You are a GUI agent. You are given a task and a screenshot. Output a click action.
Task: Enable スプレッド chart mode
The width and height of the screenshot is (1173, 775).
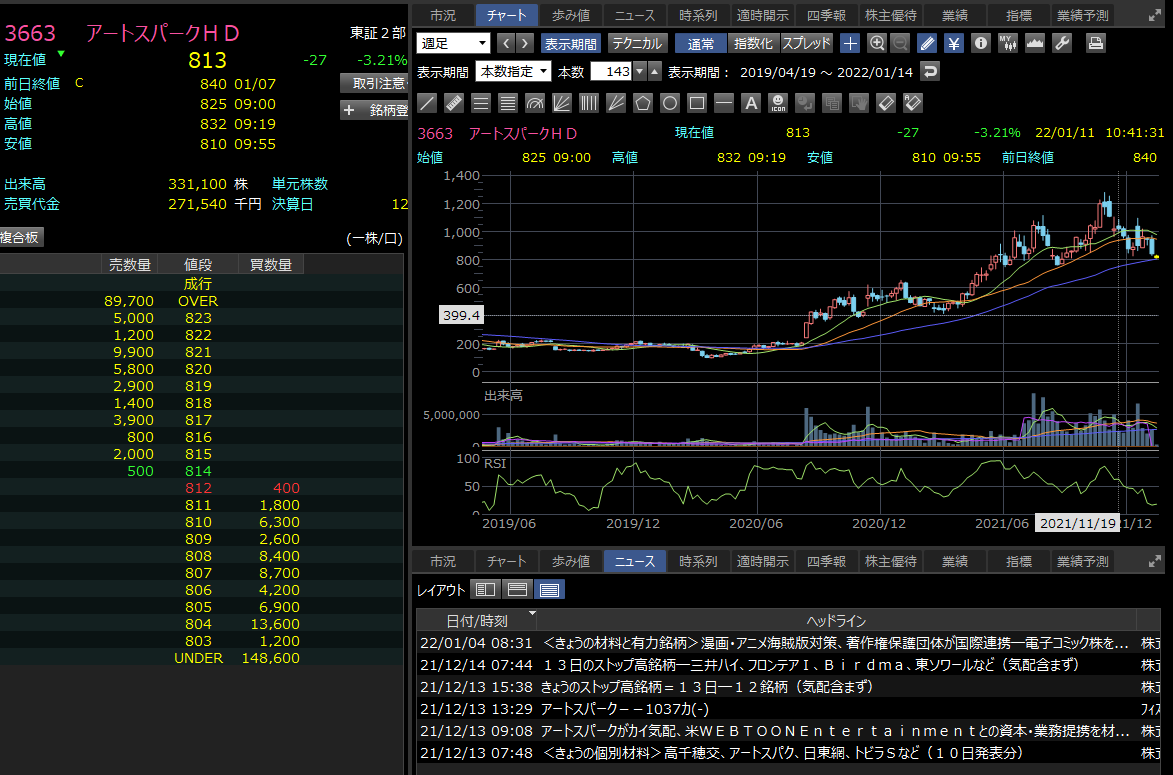(806, 43)
